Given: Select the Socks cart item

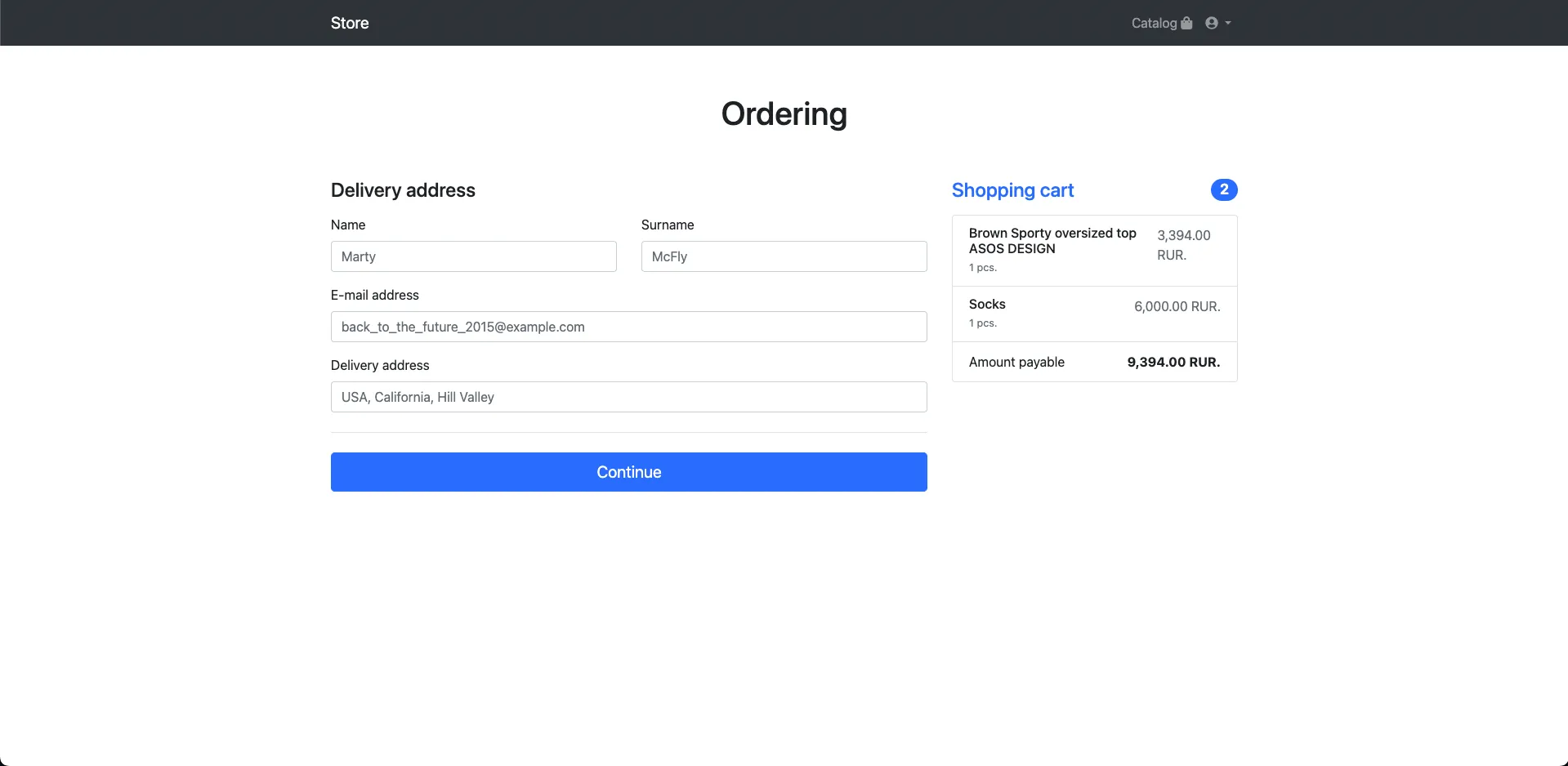Looking at the screenshot, I should point(1095,314).
